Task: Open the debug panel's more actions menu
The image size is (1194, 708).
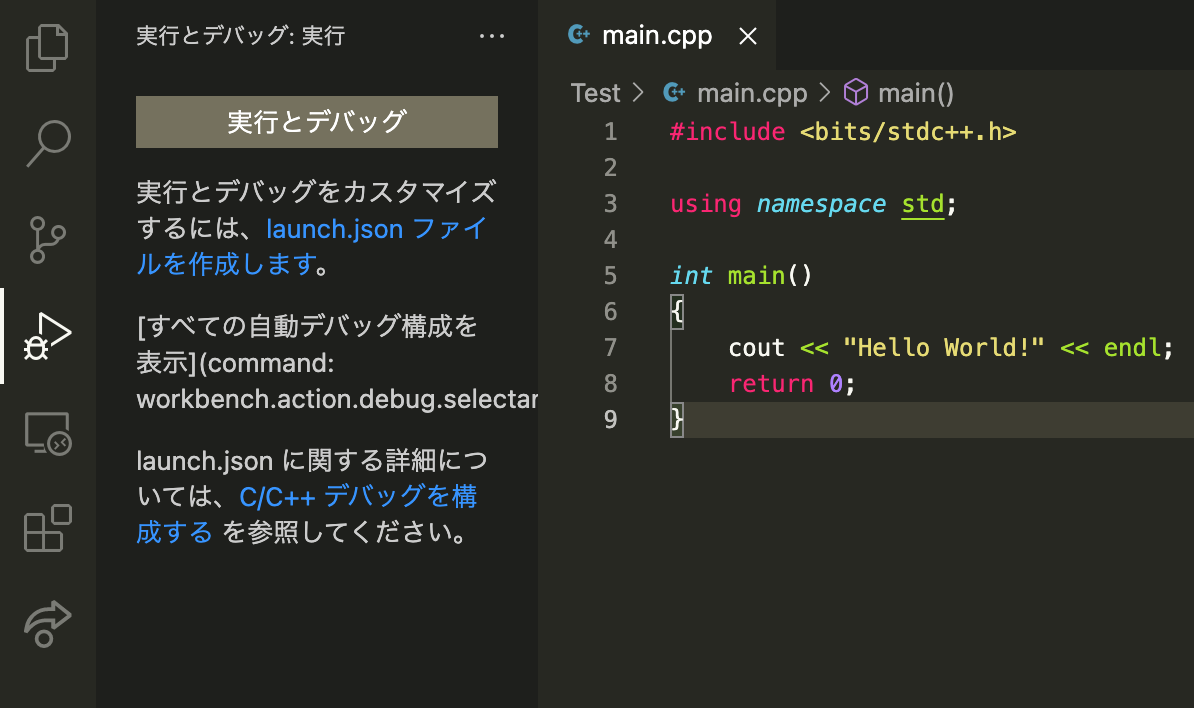Action: click(x=492, y=36)
